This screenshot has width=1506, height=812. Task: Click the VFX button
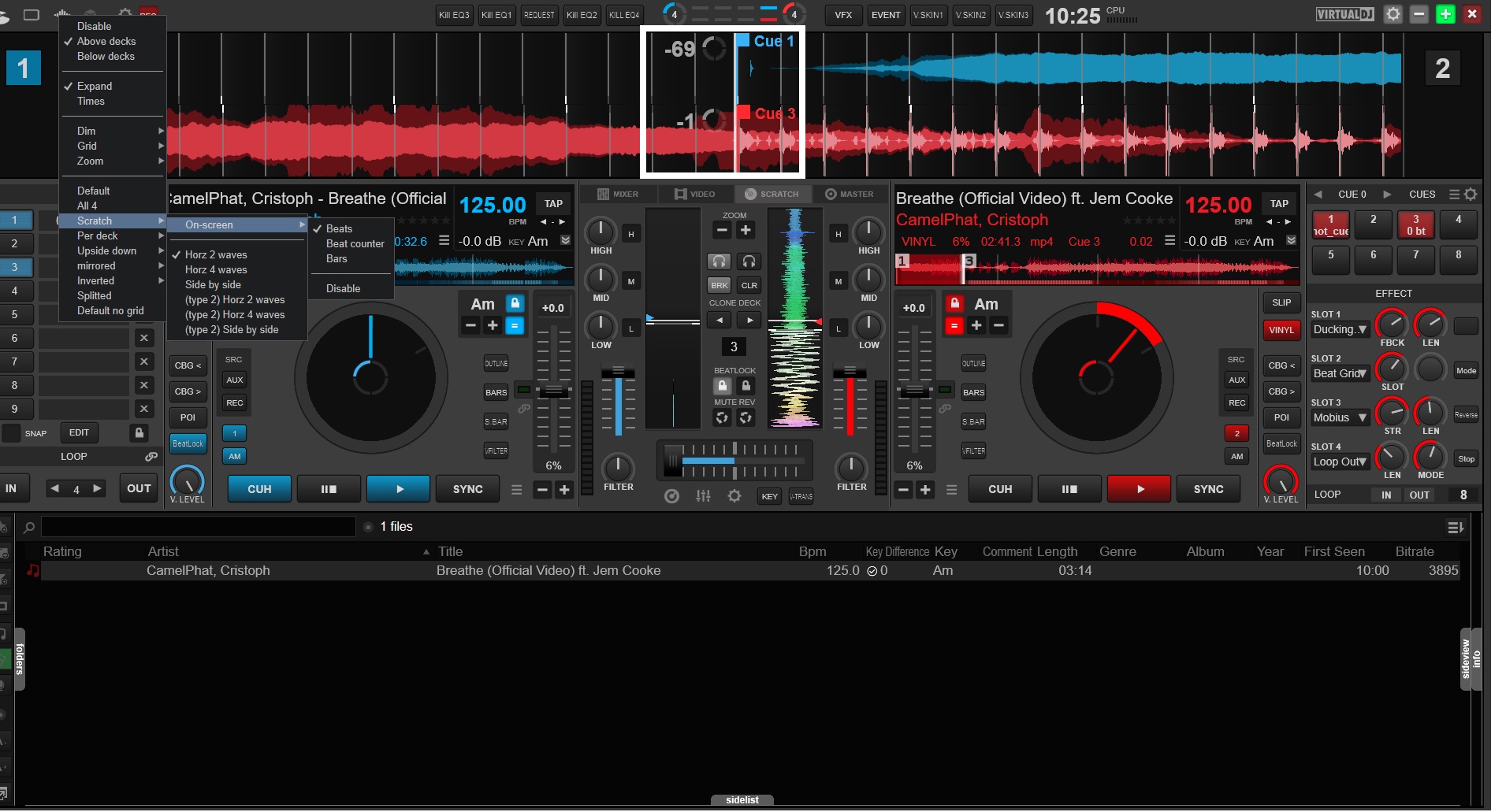843,15
